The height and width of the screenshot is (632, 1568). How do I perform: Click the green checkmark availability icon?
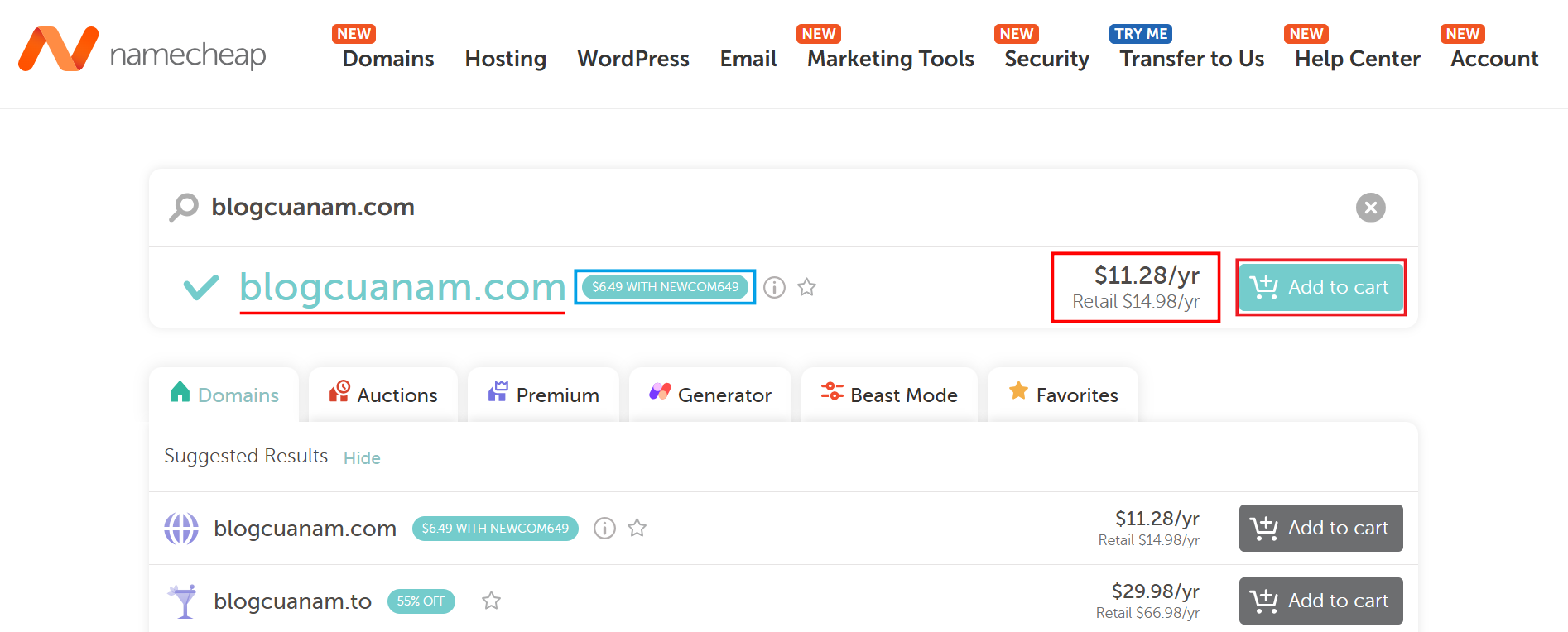click(201, 288)
